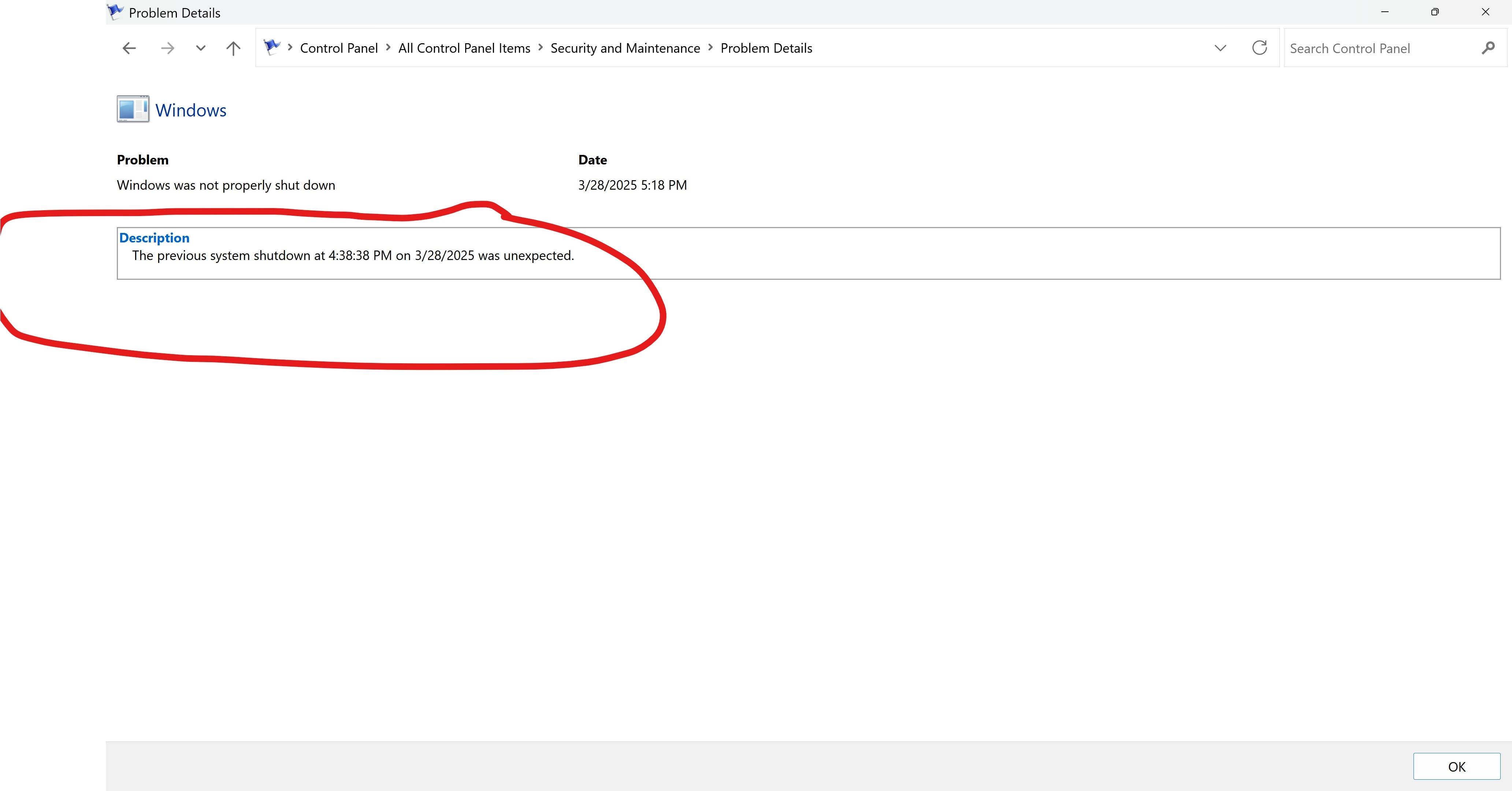Viewport: 1512px width, 791px height.
Task: Click the title bar flag icon
Action: point(115,12)
